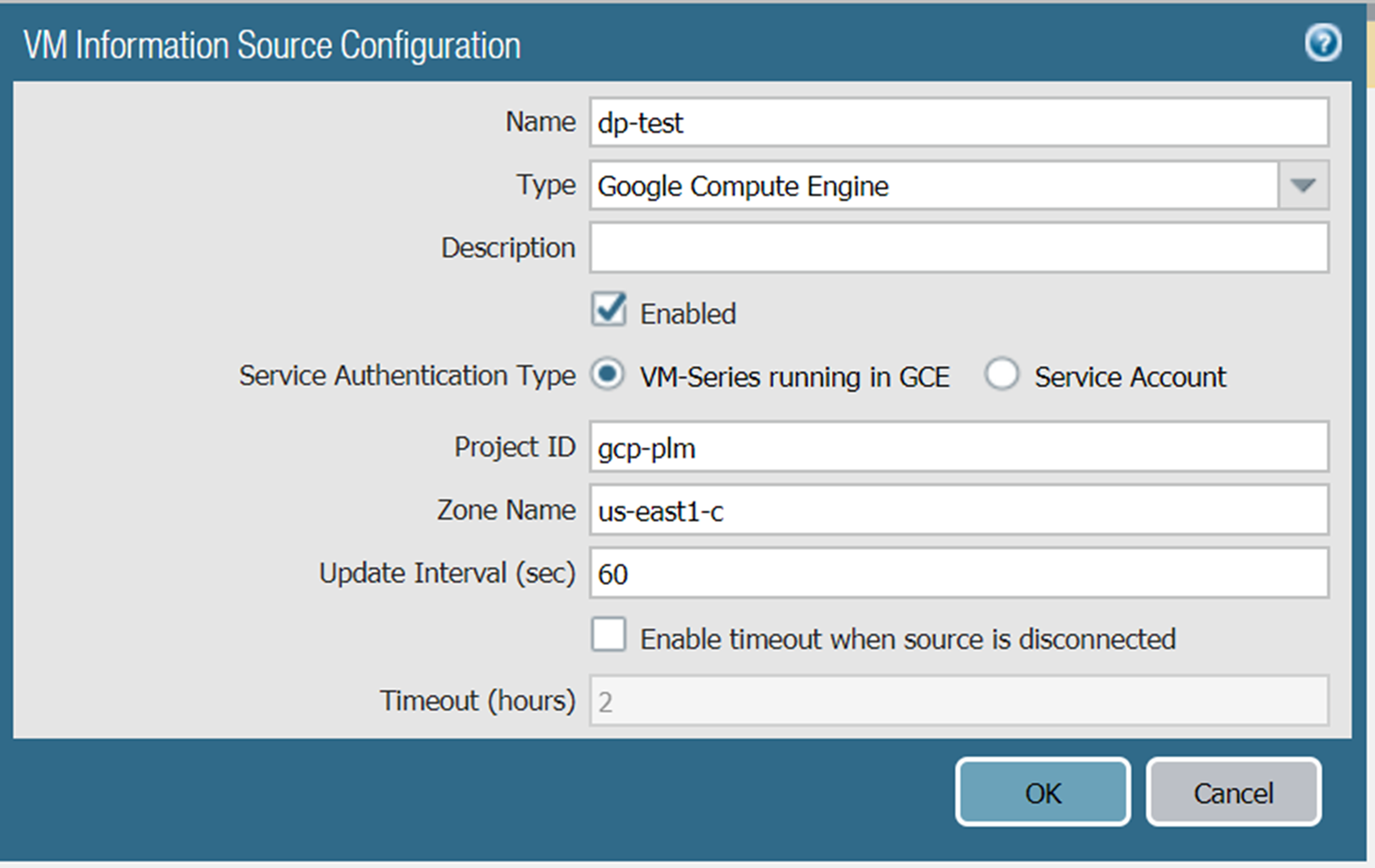Click the Project ID field
Screen dimensions: 1375x868
pos(958,447)
